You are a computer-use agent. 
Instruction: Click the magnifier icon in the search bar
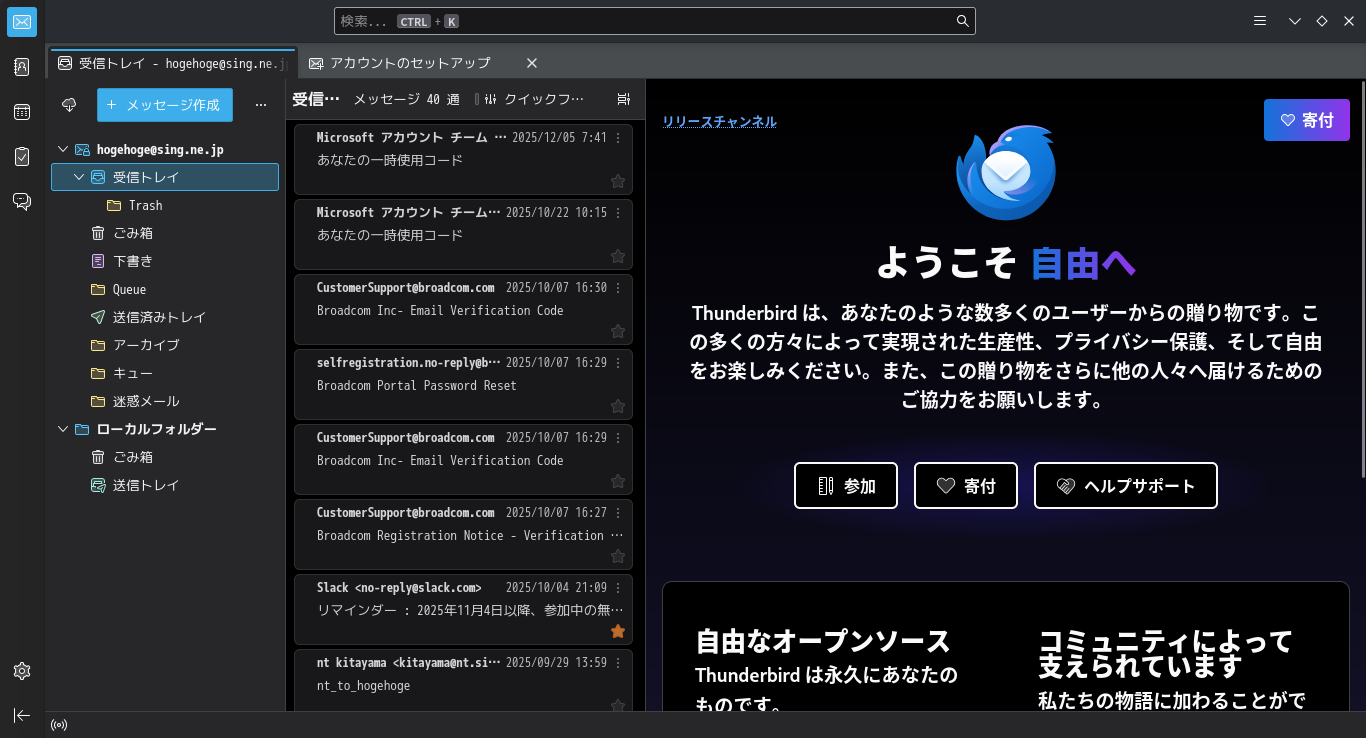coord(962,21)
